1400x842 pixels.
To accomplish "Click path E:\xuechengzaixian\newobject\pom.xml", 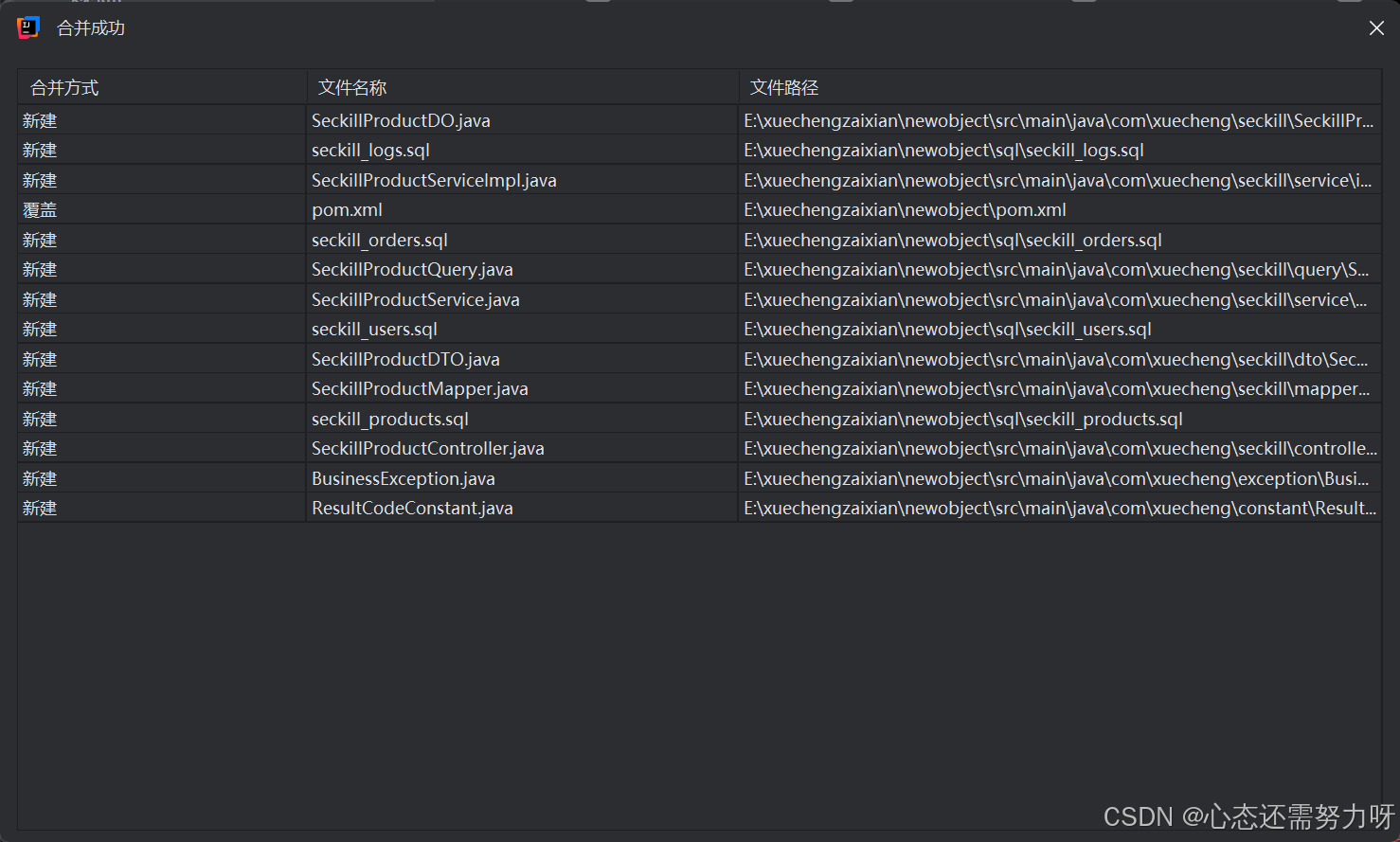I will (905, 209).
